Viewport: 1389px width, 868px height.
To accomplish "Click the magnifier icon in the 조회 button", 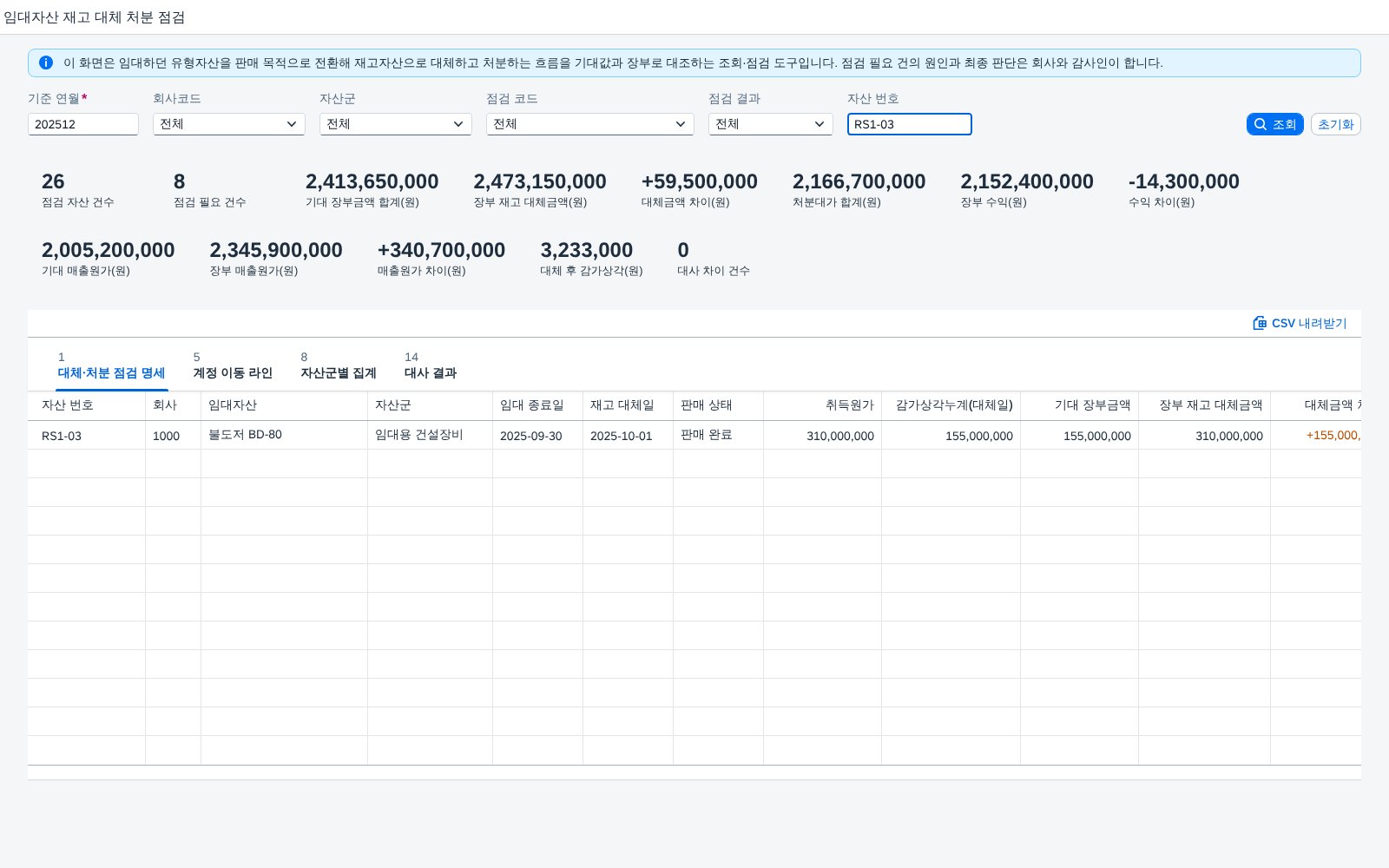I will (x=1261, y=124).
